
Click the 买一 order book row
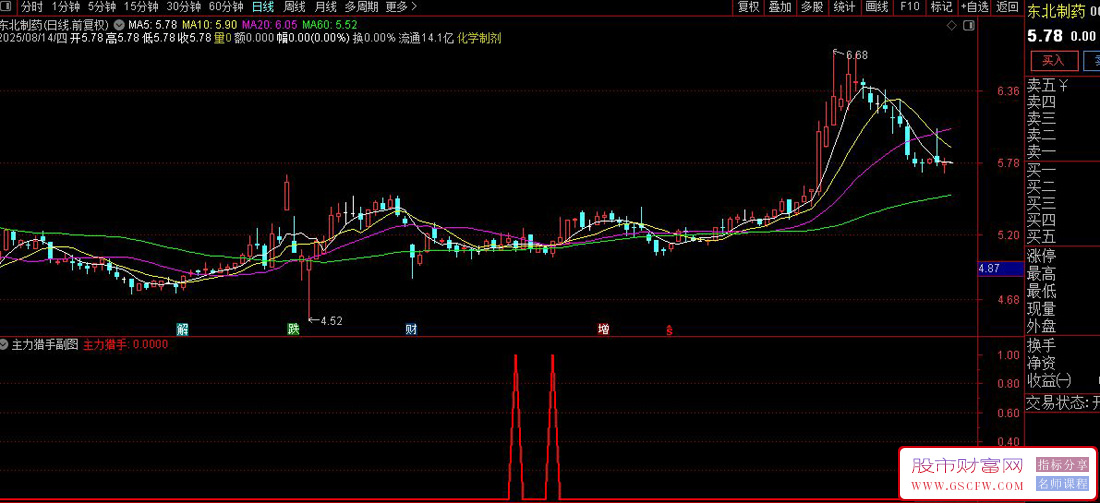1063,170
